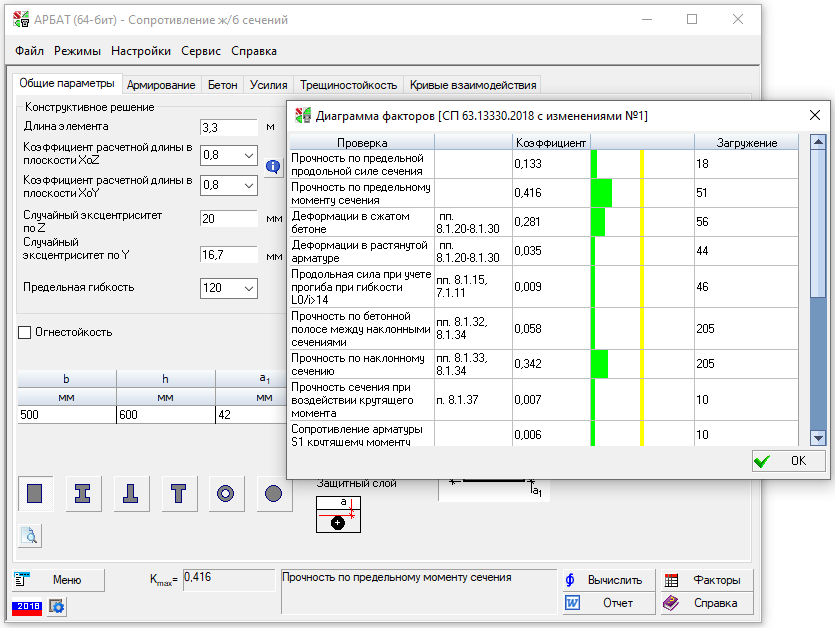Select the I-beam cross-section shape
The width and height of the screenshot is (835, 628).
coord(83,493)
